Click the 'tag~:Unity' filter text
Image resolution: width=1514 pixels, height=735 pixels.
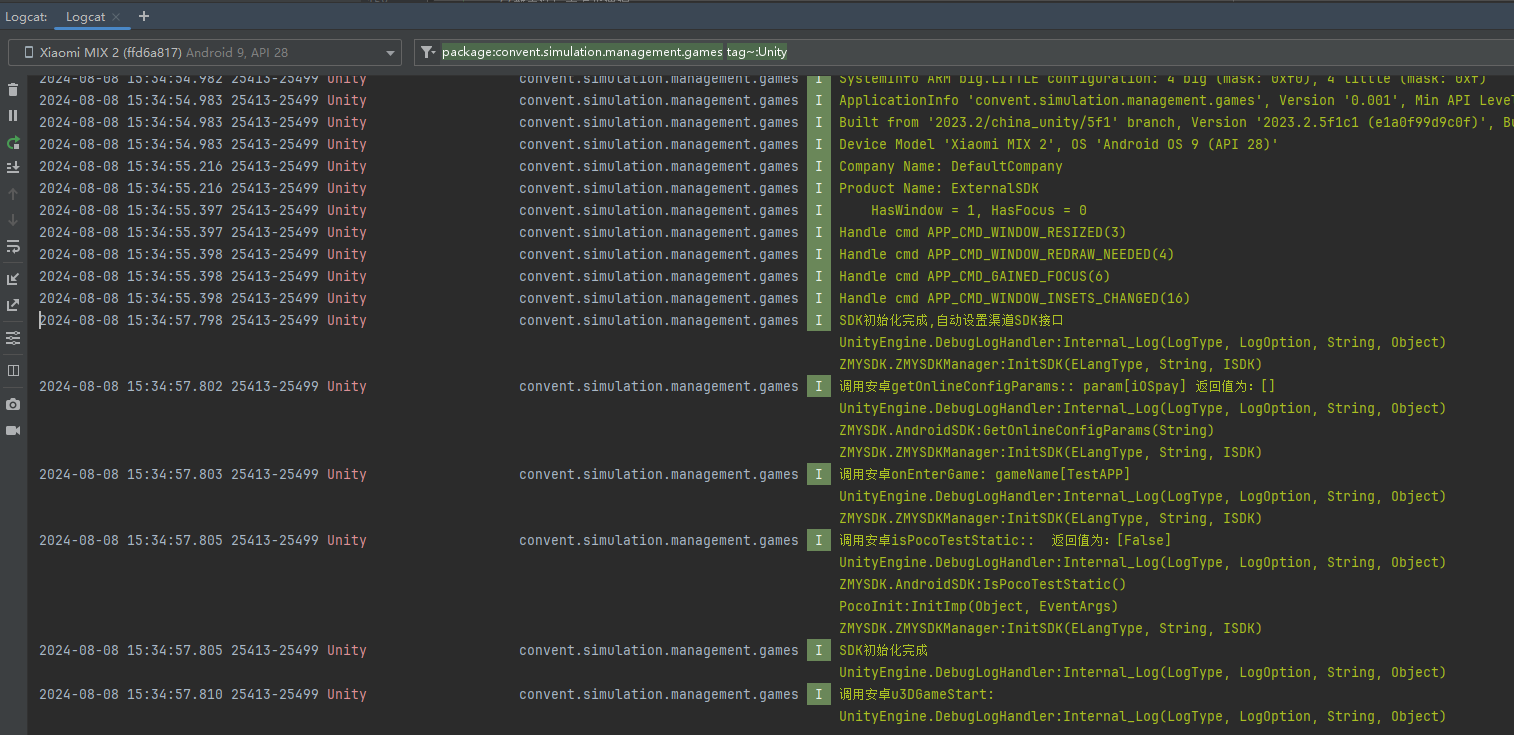[757, 52]
